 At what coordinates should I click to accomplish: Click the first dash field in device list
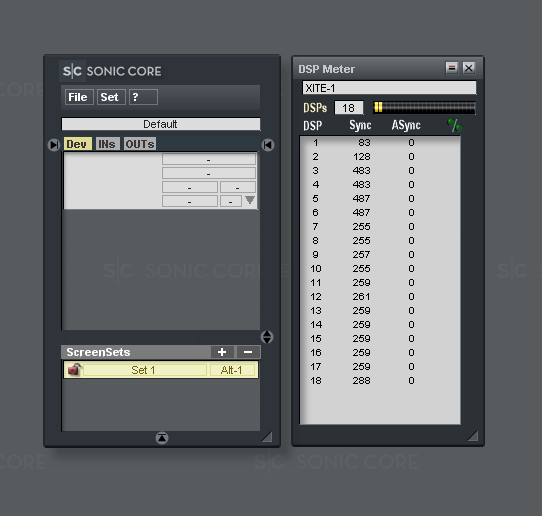tap(209, 159)
